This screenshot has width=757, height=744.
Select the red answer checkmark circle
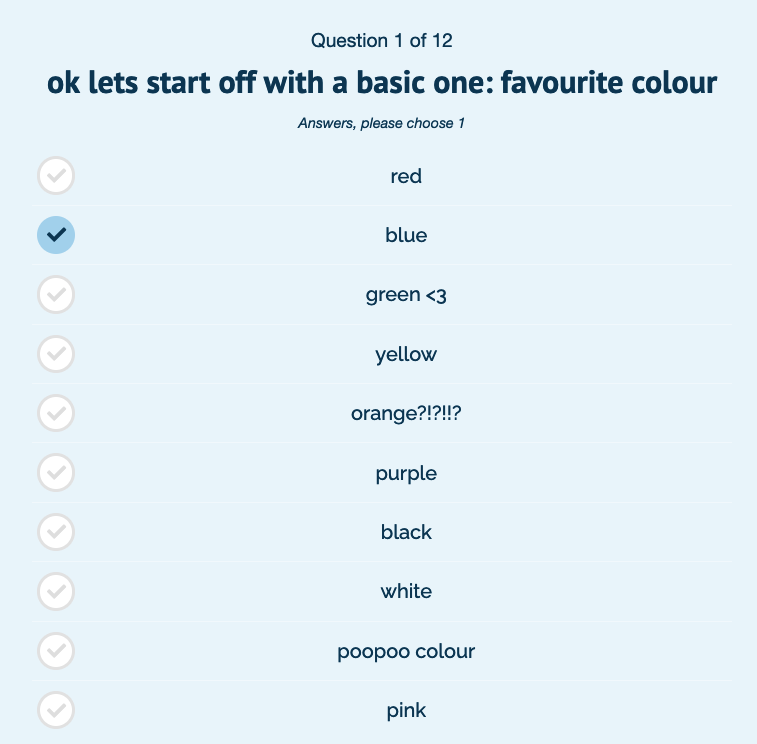(x=56, y=176)
